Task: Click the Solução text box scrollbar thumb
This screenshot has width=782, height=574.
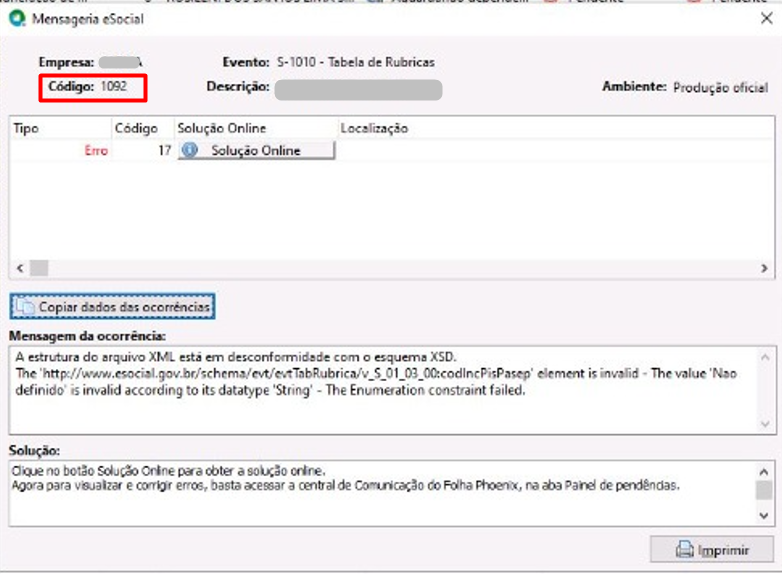Action: tap(764, 490)
